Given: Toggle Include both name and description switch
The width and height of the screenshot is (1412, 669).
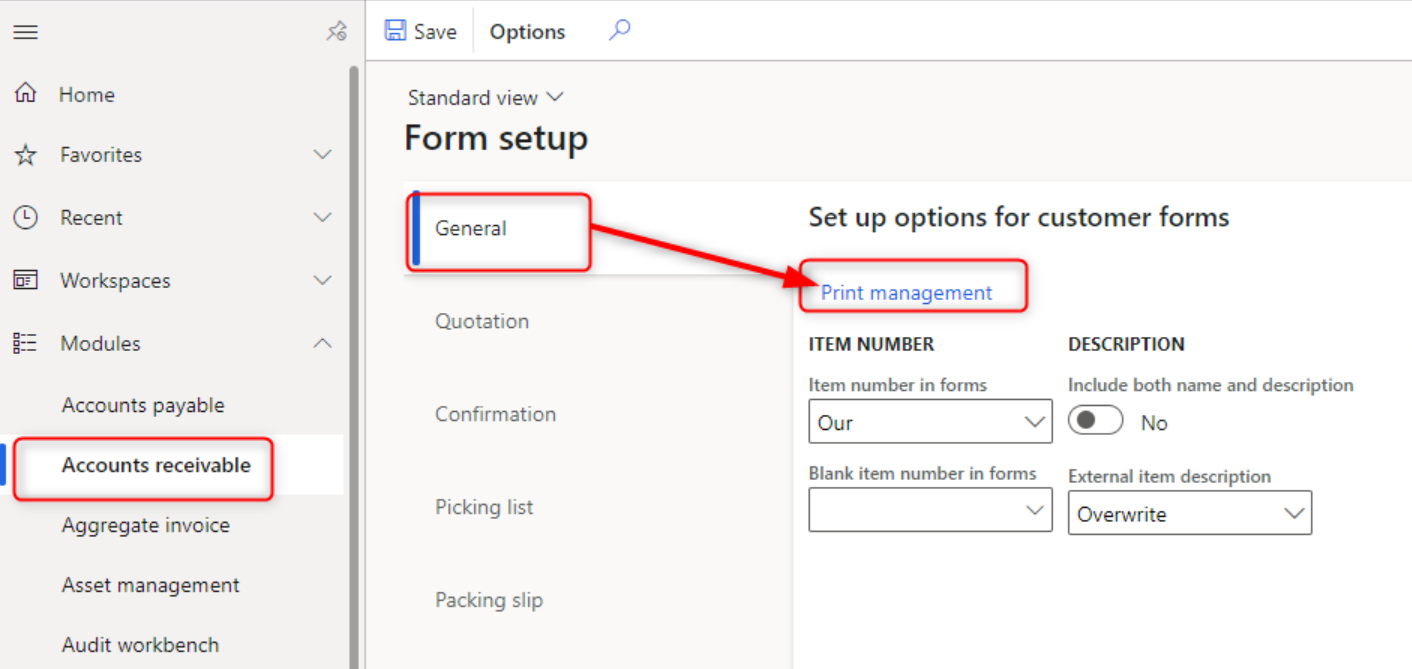Looking at the screenshot, I should point(1095,421).
